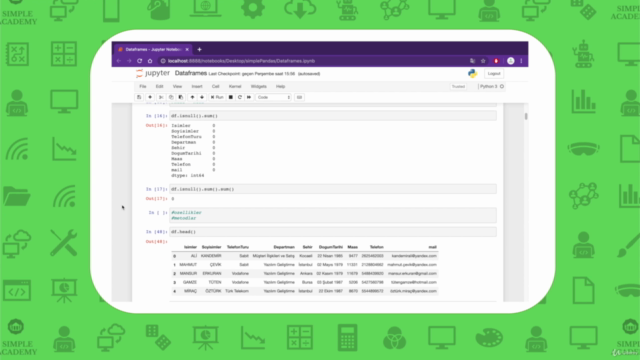Bookmark this page with the star icon
This screenshot has width=640, height=360.
click(483, 61)
